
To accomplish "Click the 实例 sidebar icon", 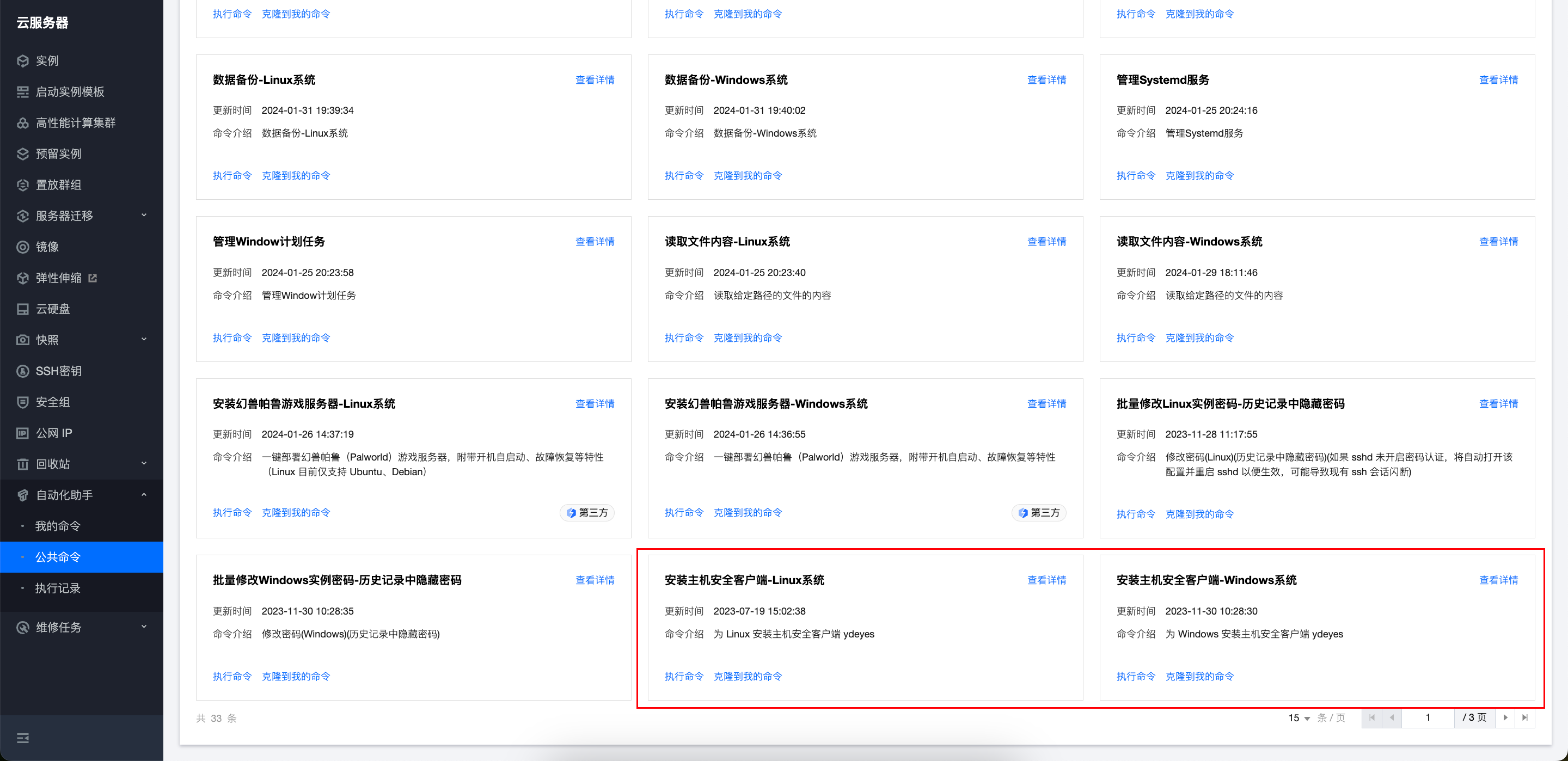I will (x=22, y=61).
